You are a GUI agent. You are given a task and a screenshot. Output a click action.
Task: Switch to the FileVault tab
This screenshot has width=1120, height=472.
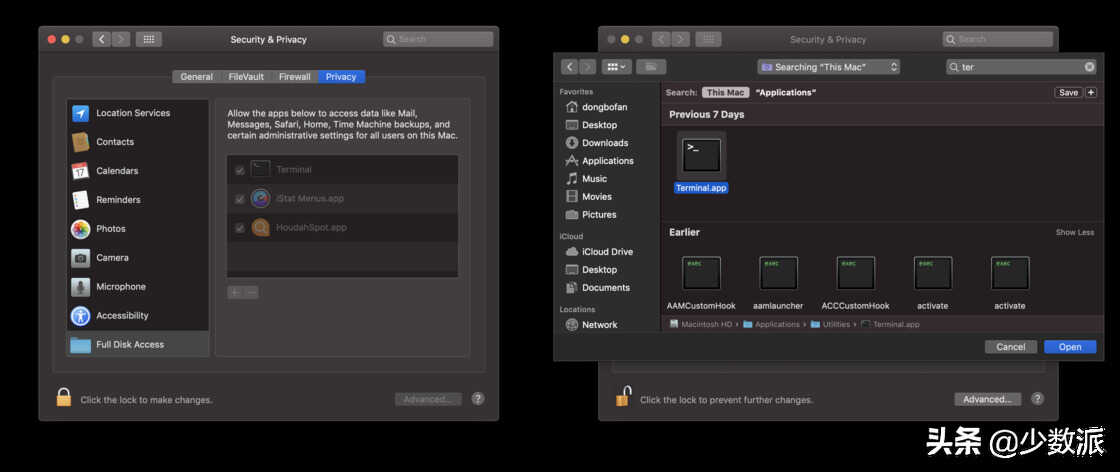coord(246,76)
